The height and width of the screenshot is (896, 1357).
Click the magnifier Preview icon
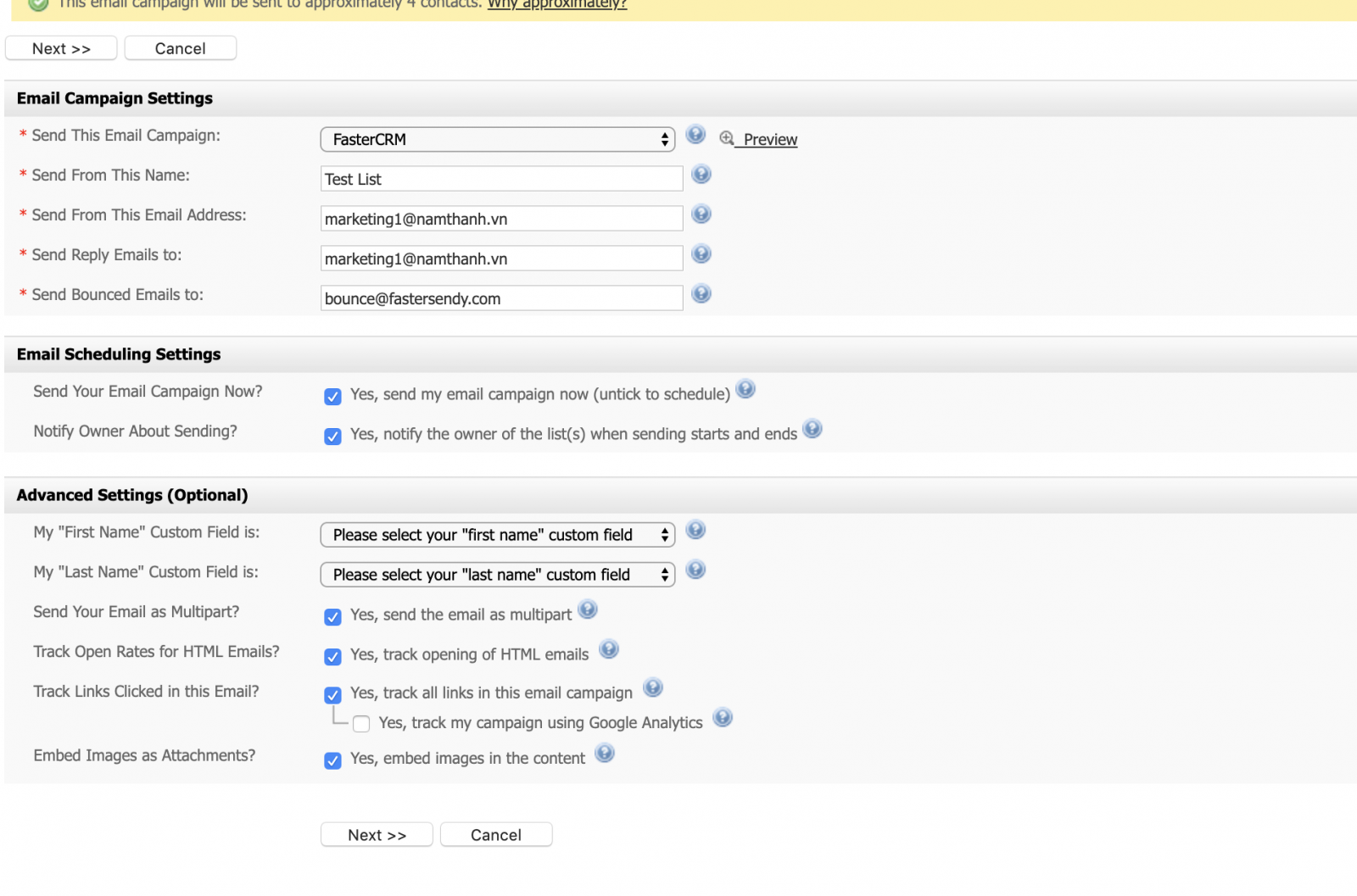(727, 138)
